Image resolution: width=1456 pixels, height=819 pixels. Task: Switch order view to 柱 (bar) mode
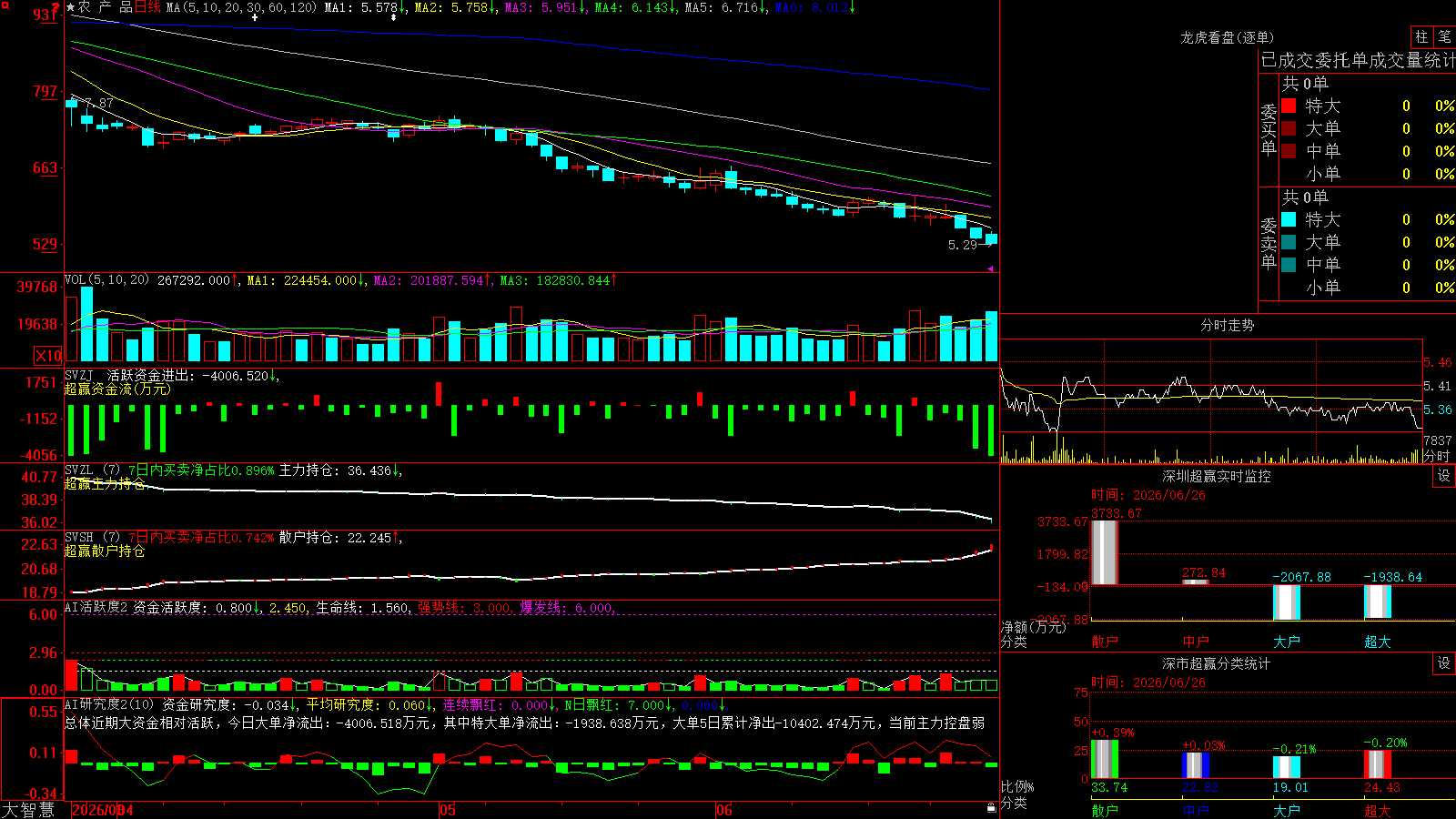click(x=1421, y=37)
